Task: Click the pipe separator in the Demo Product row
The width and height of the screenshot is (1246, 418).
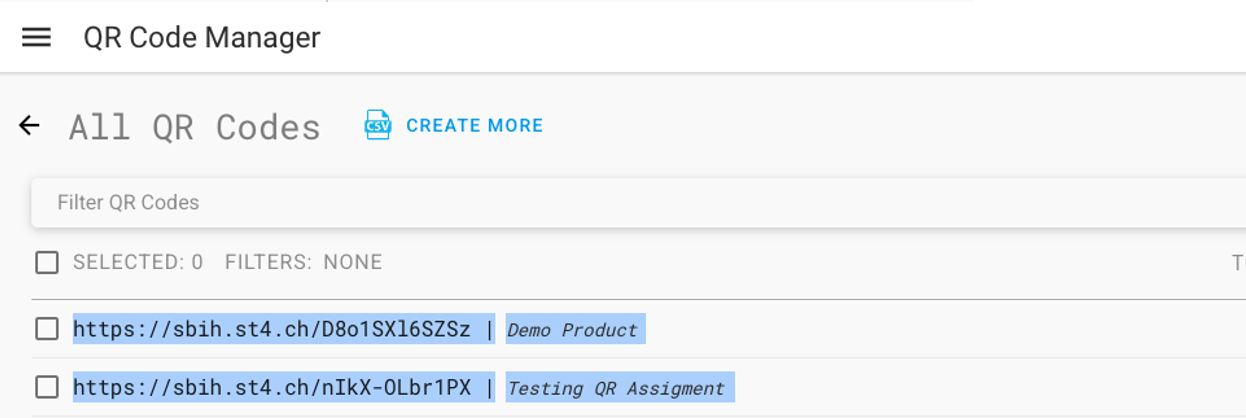Action: pyautogui.click(x=489, y=329)
